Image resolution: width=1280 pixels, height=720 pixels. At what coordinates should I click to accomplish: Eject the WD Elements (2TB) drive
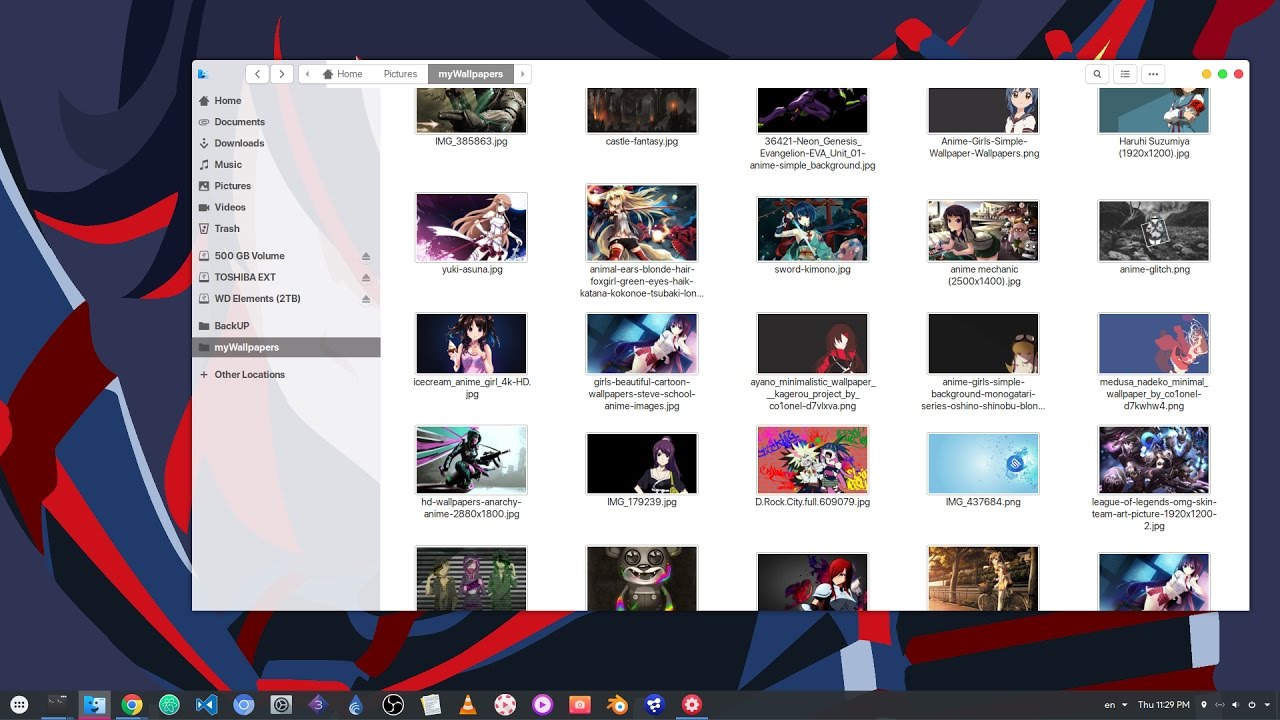(x=366, y=298)
